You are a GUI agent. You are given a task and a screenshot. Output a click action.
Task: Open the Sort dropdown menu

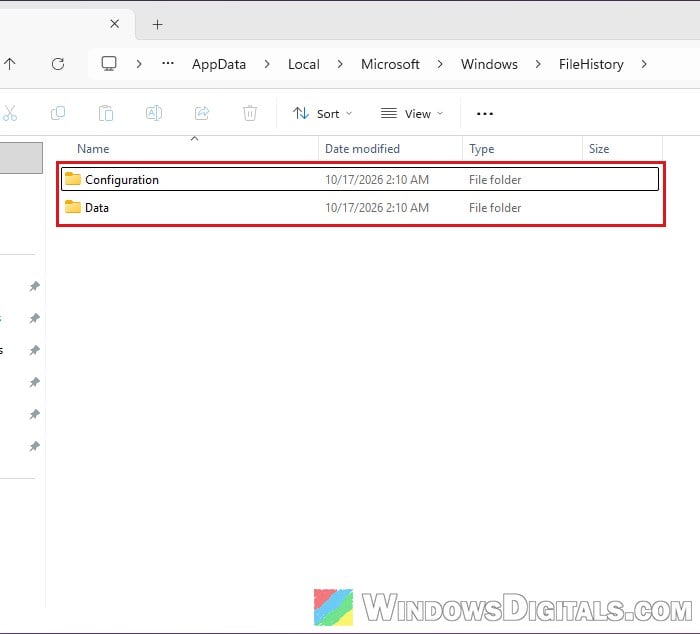click(323, 114)
